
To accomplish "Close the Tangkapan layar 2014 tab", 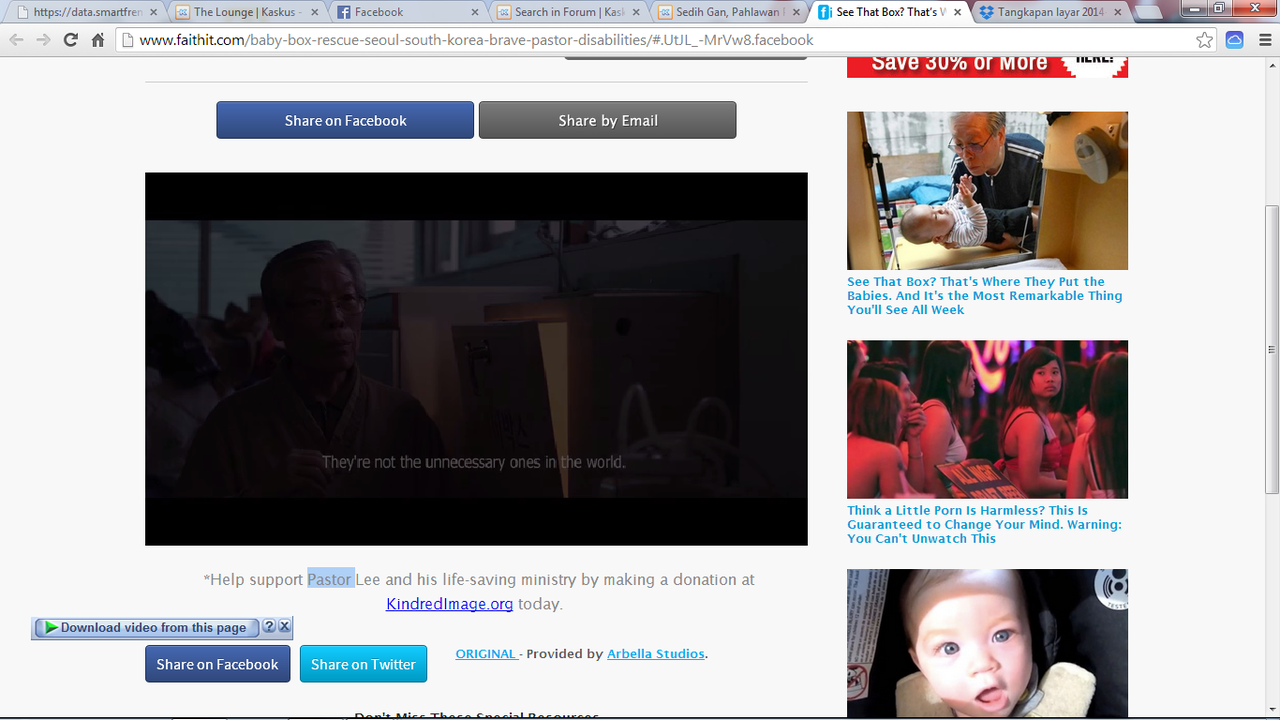I will point(1117,12).
